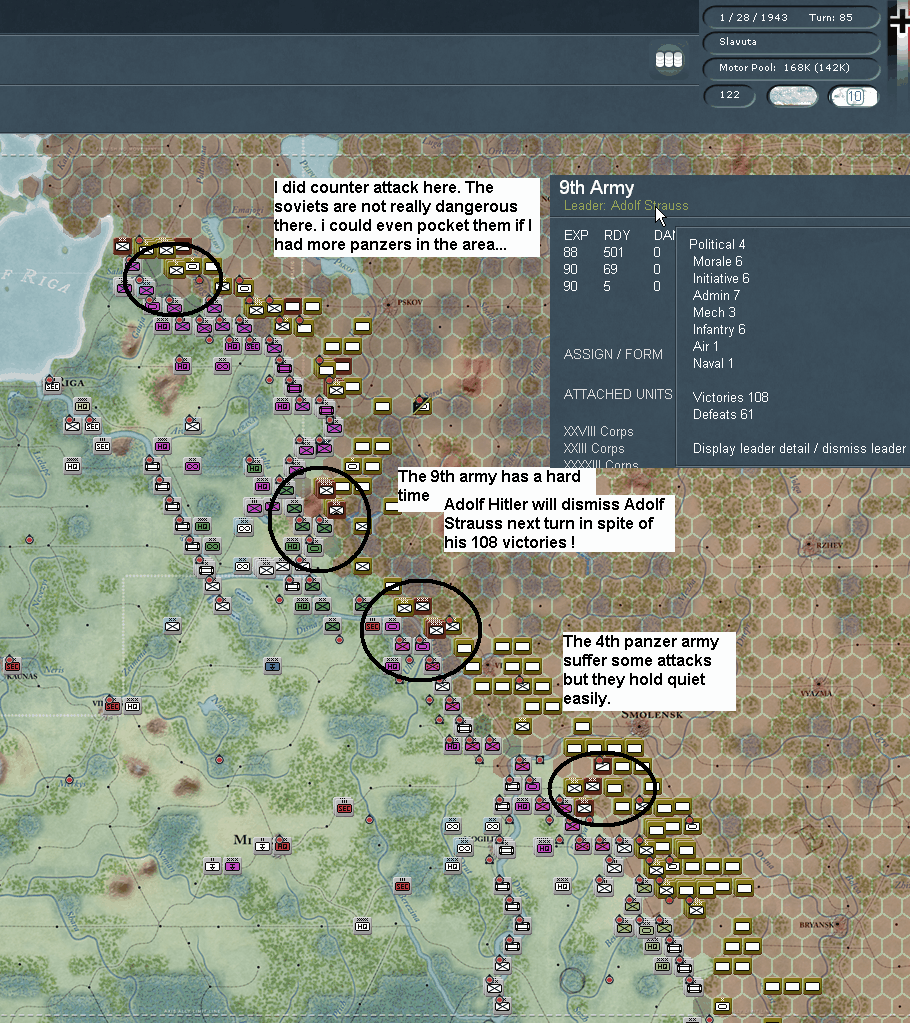This screenshot has width=910, height=1023.
Task: Select the white XXX HQ counter east of the Dnepr
Action: (x=562, y=885)
